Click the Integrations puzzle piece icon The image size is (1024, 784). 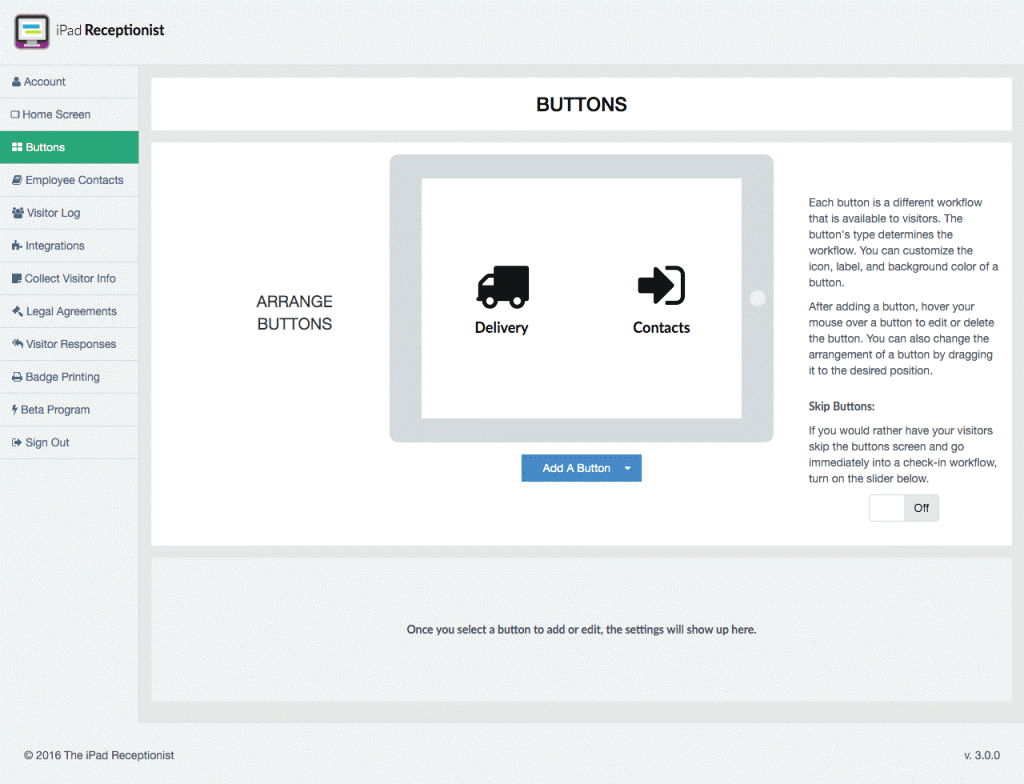17,246
